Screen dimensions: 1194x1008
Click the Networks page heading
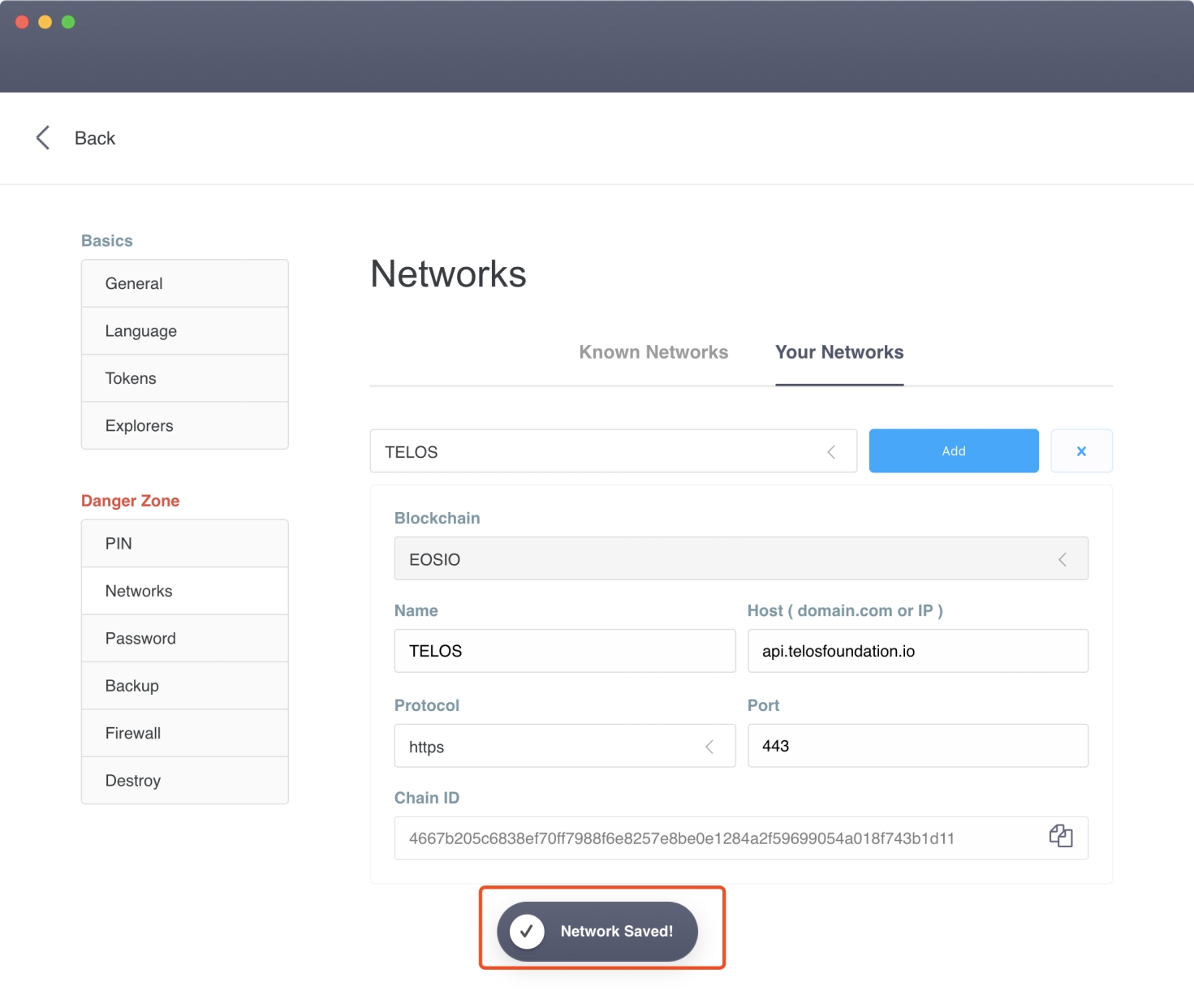click(448, 274)
